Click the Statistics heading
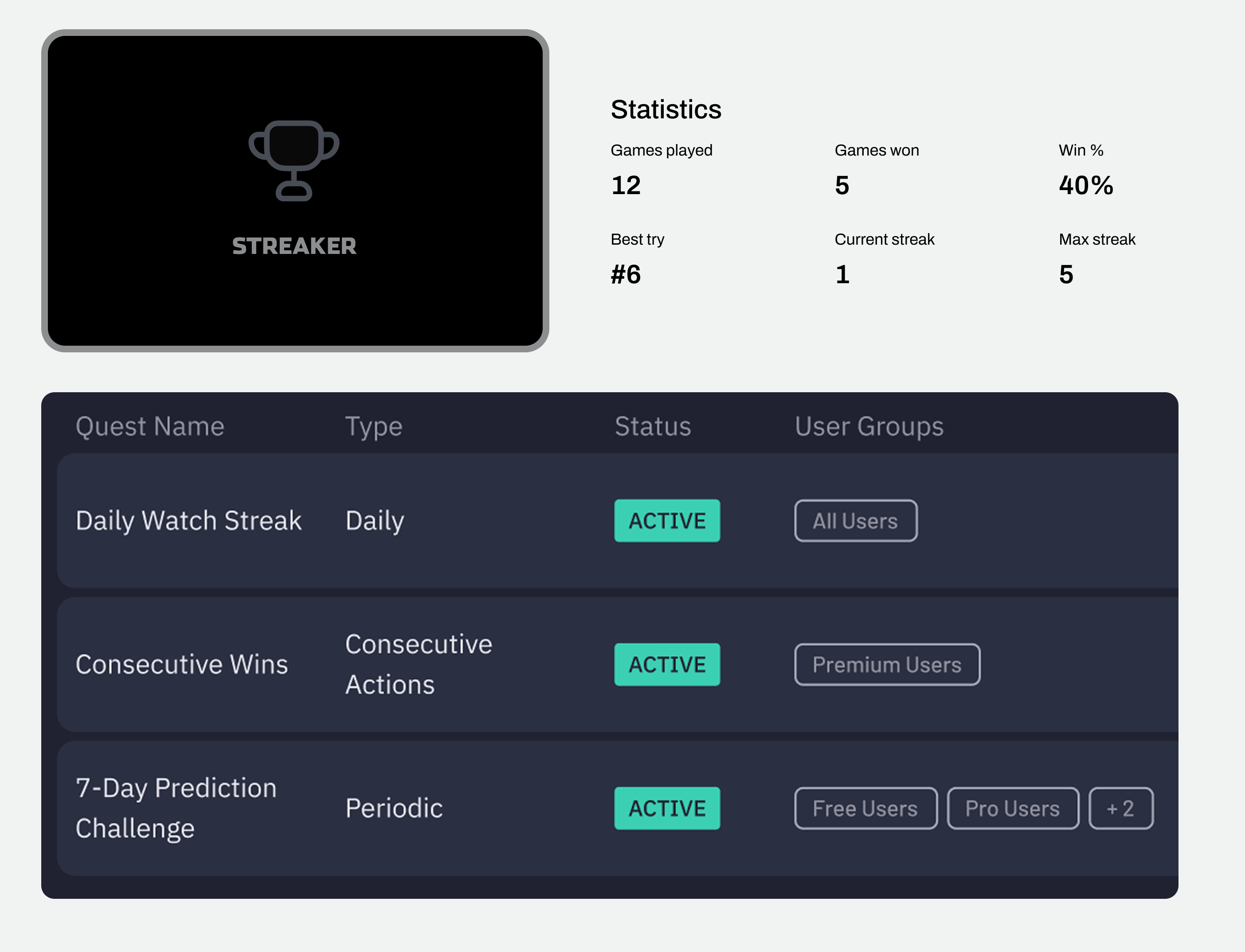The image size is (1245, 952). point(666,109)
